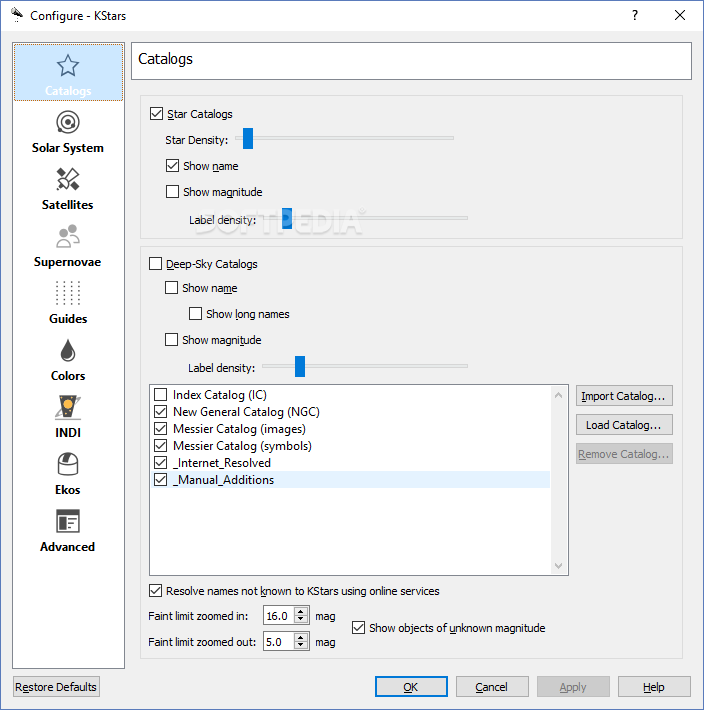The height and width of the screenshot is (710, 704).
Task: Click Load Catalog button
Action: (x=624, y=425)
